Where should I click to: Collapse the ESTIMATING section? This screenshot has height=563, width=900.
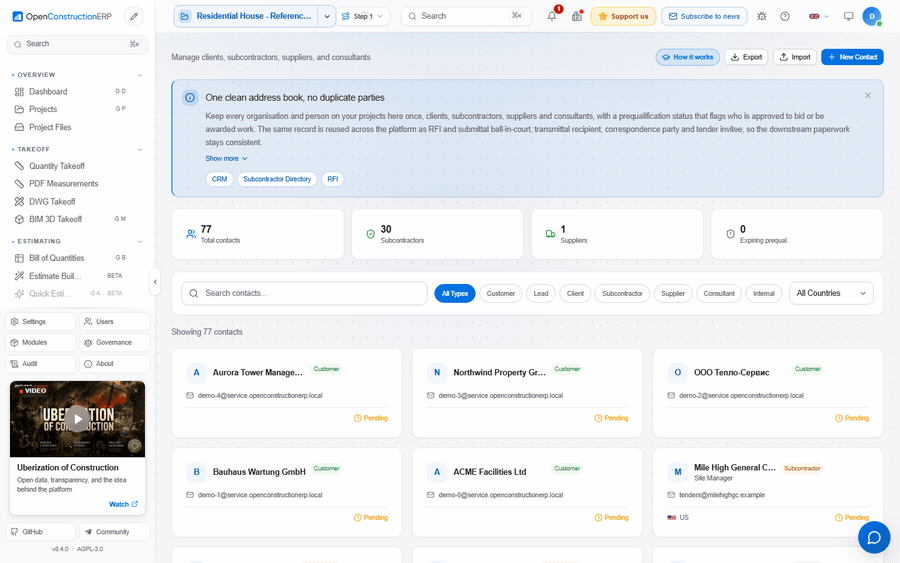139,242
